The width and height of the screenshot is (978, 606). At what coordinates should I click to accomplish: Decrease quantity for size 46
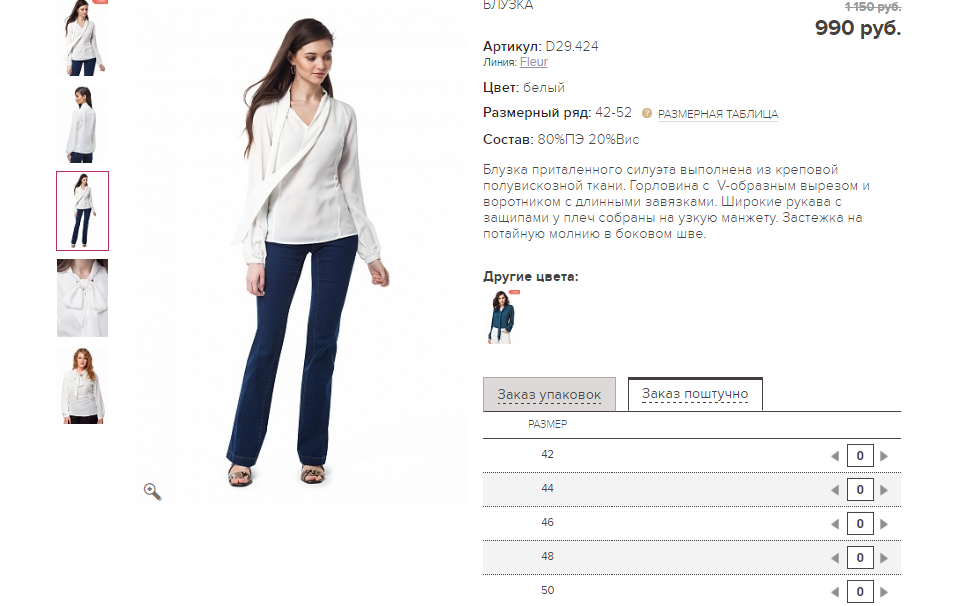tap(835, 524)
